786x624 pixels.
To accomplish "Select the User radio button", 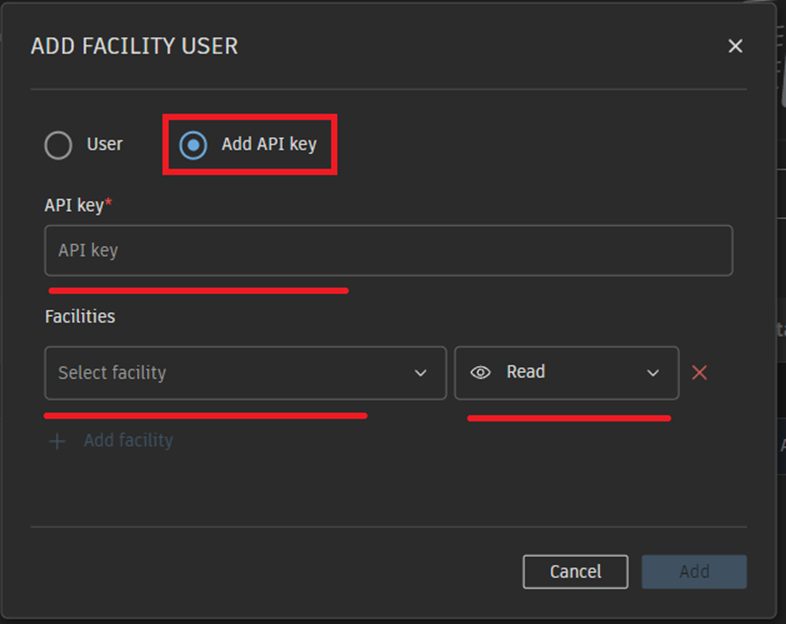I will [59, 145].
